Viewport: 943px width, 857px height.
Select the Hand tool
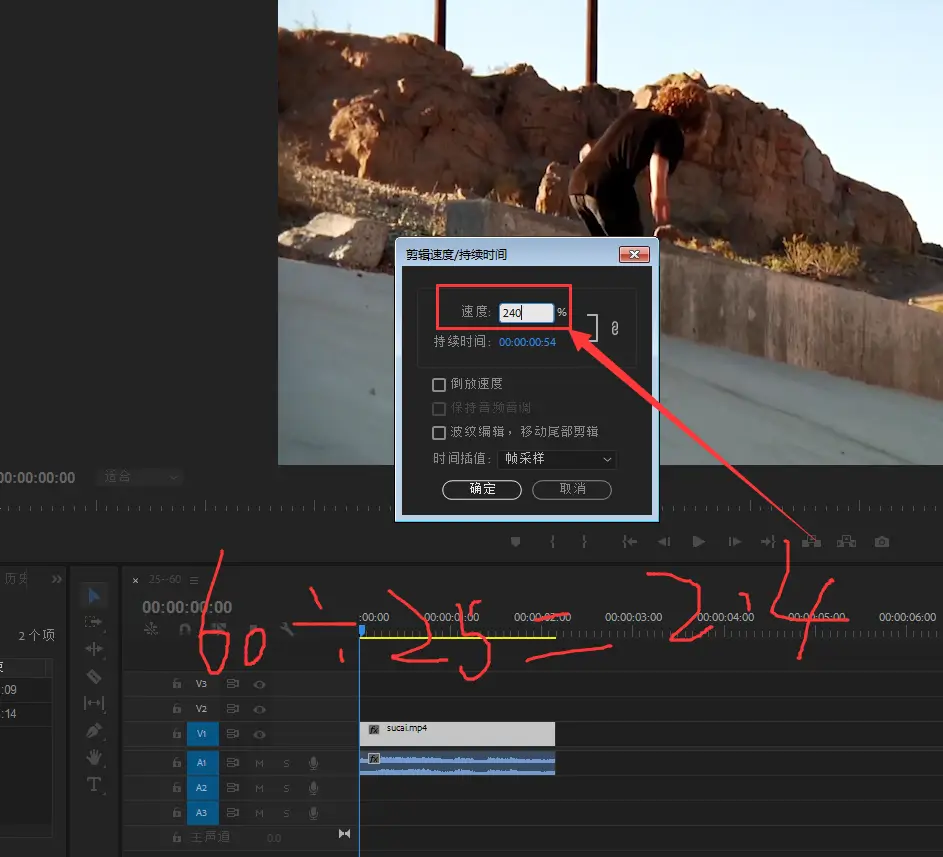(x=94, y=757)
